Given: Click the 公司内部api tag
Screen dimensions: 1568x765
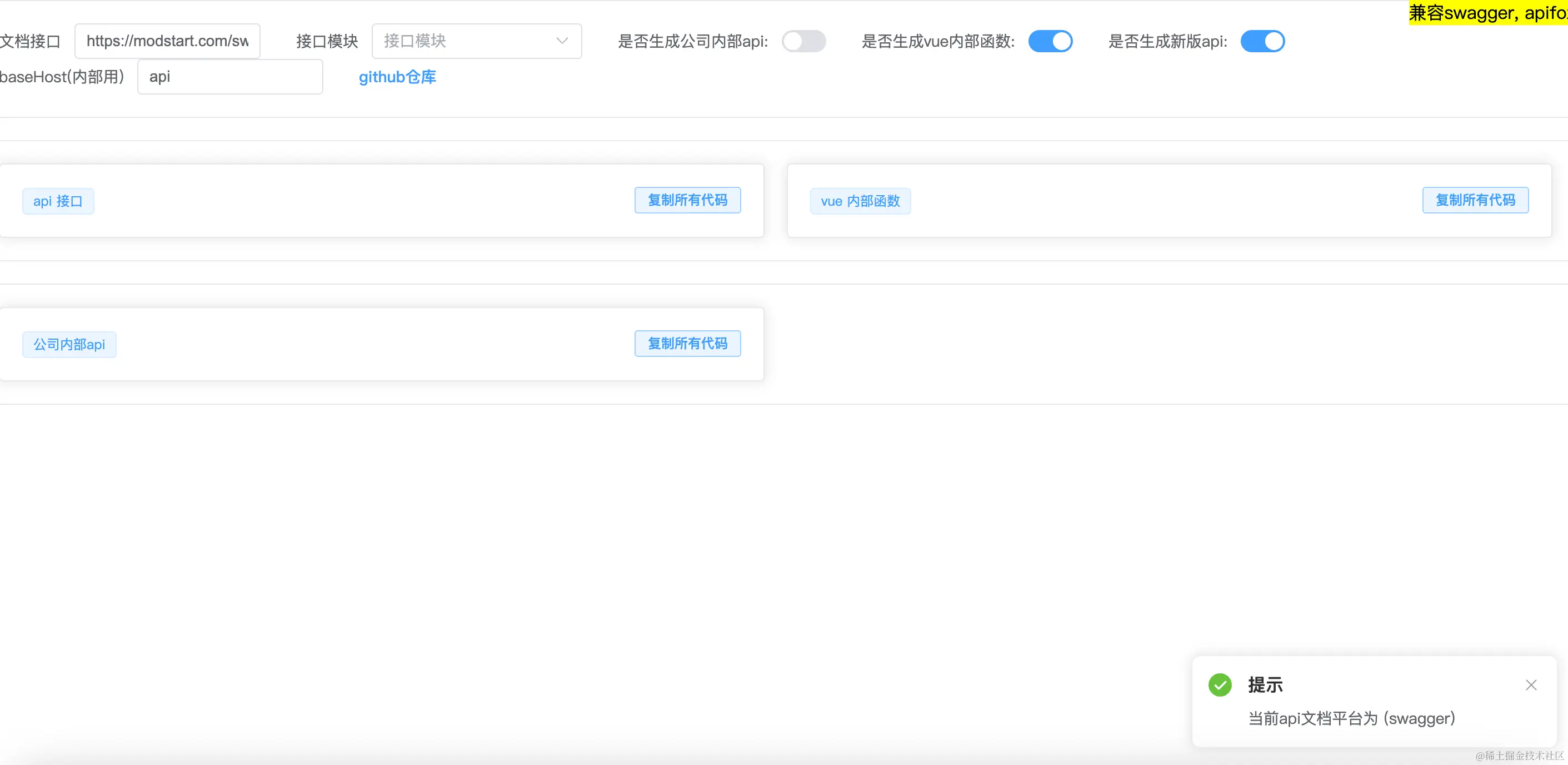Looking at the screenshot, I should point(69,345).
